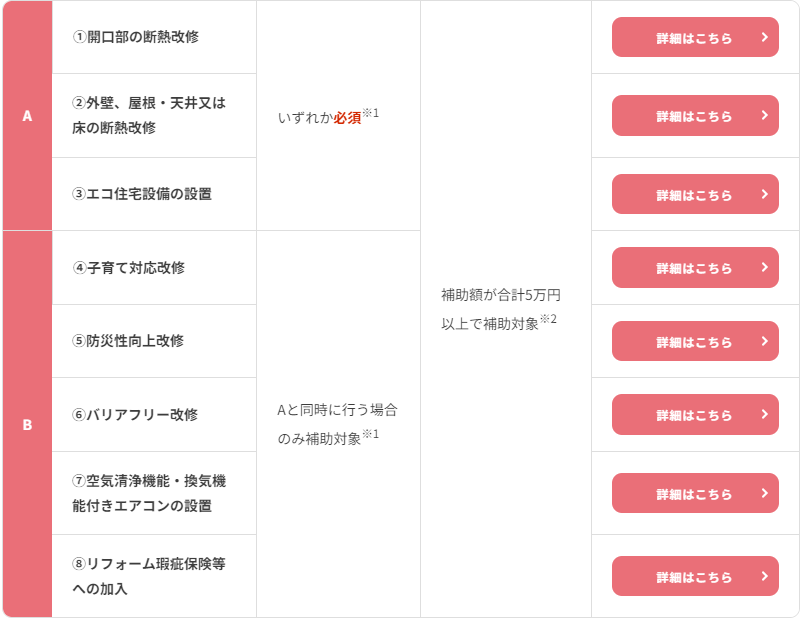Click the 補助額が合計5万円以上 condition cell
802x619 pixels.
pyautogui.click(x=505, y=310)
